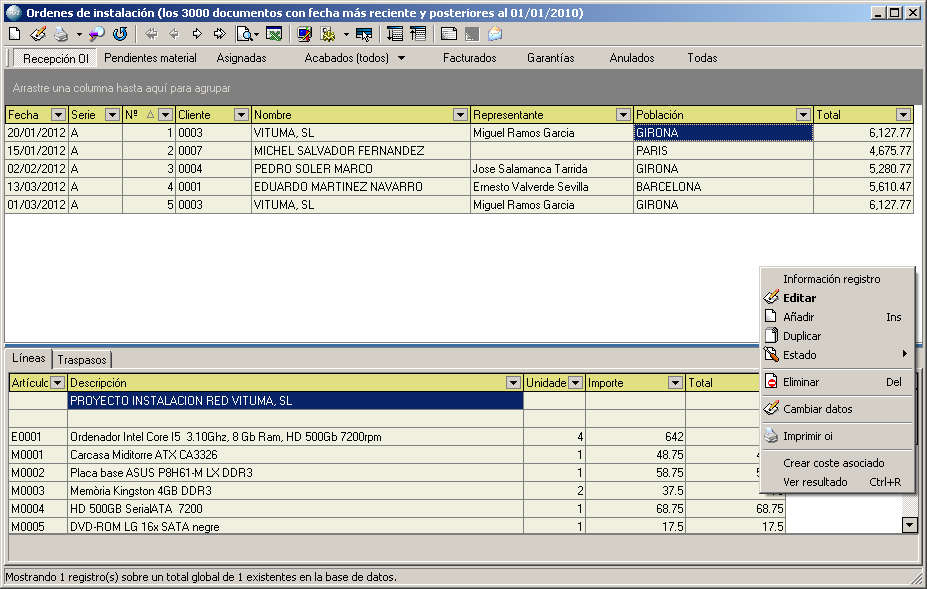
Task: Select Duplicar from the context menu
Action: click(837, 336)
